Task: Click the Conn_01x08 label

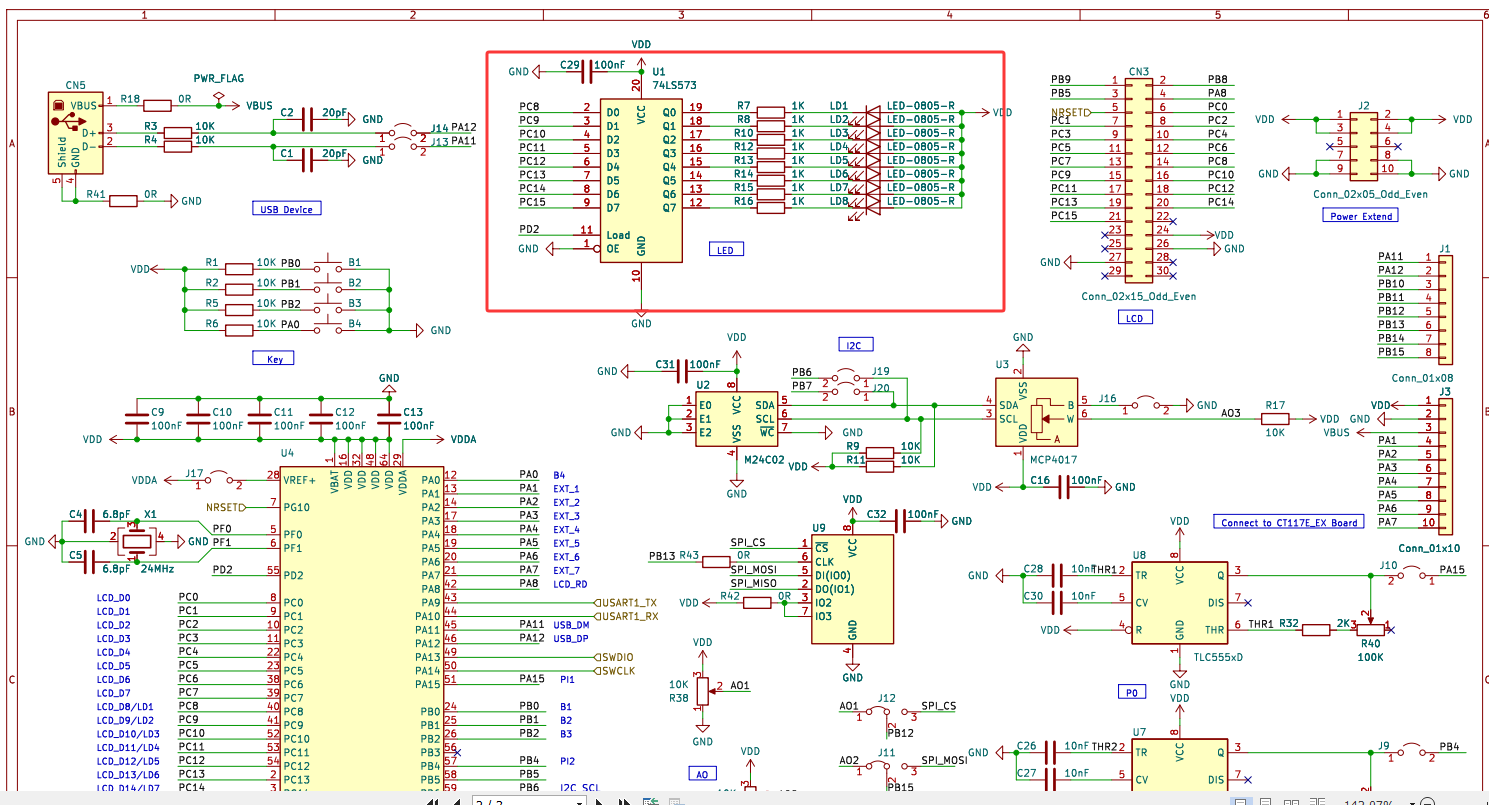Action: [x=1425, y=378]
